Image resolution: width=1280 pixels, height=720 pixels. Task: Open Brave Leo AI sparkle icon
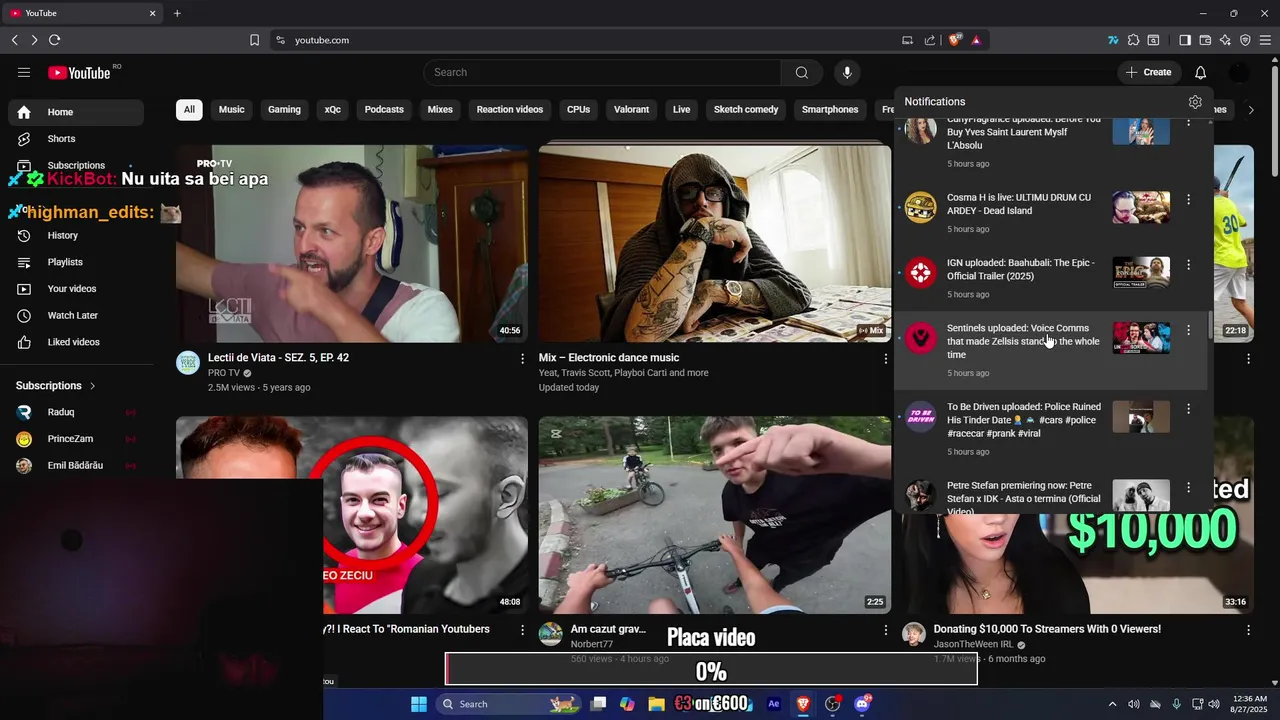(x=1225, y=40)
